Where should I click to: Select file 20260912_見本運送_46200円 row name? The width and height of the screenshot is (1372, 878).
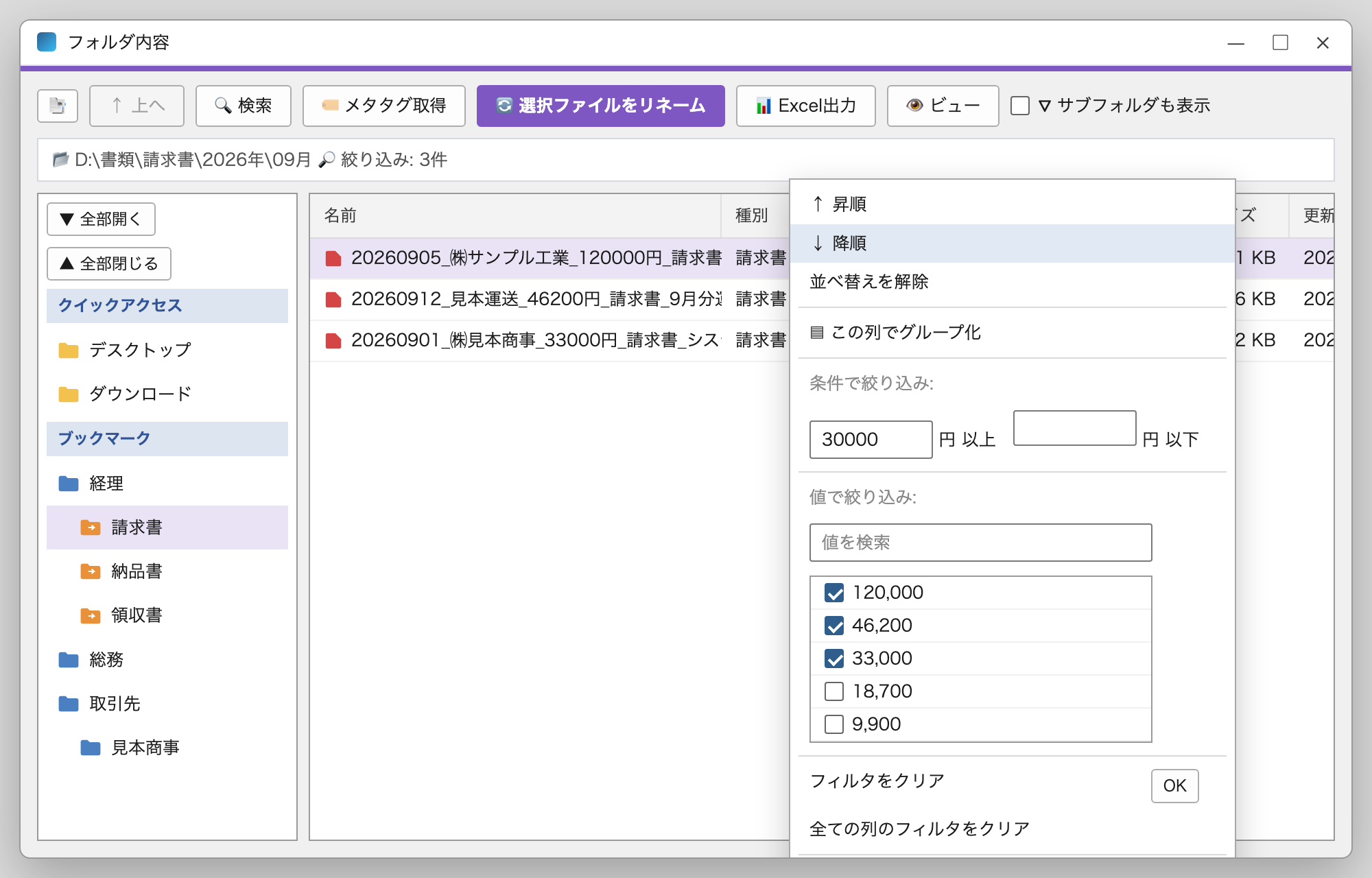(536, 299)
